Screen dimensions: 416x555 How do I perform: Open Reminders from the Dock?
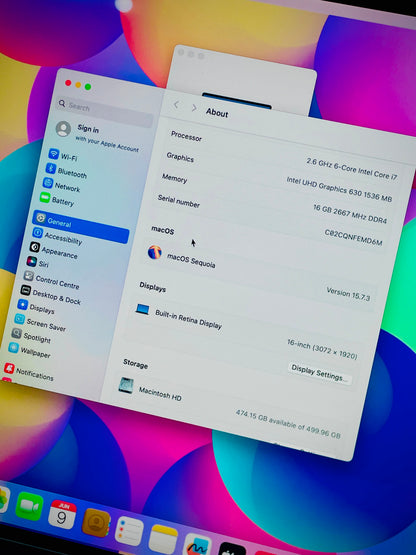(129, 531)
